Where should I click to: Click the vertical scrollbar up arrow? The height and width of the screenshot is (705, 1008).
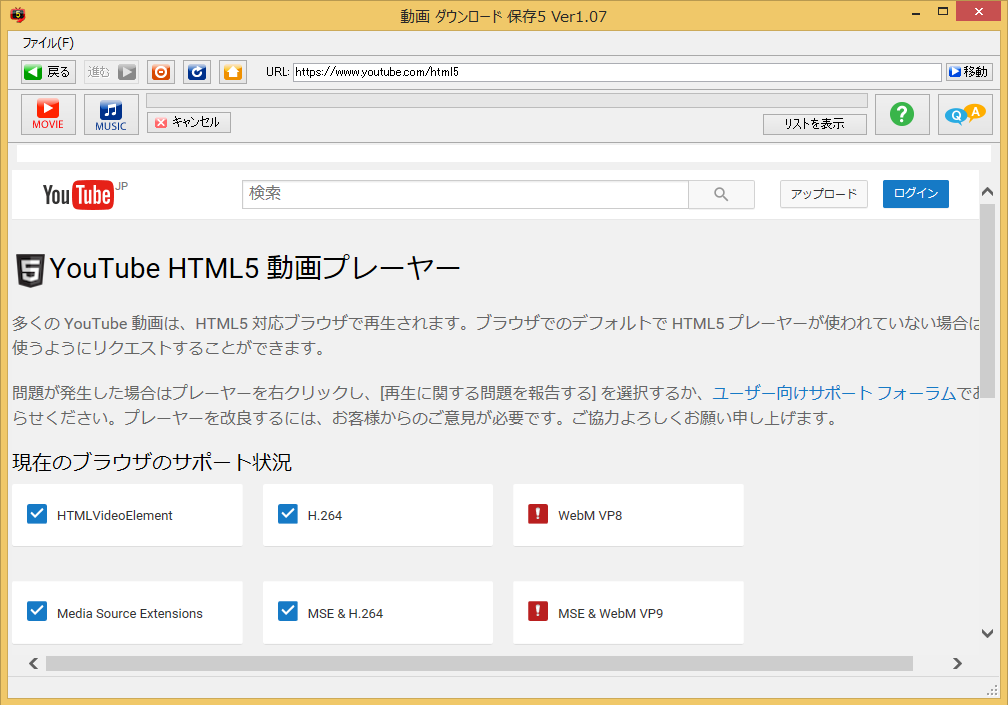987,192
